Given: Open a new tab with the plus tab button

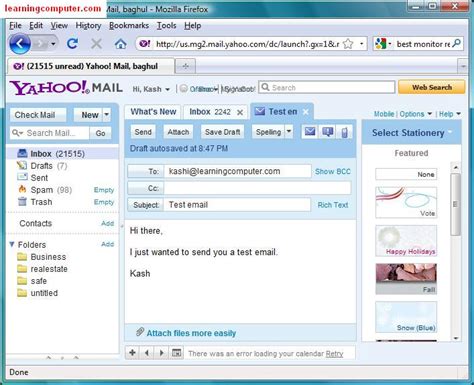Looking at the screenshot, I should (185, 66).
